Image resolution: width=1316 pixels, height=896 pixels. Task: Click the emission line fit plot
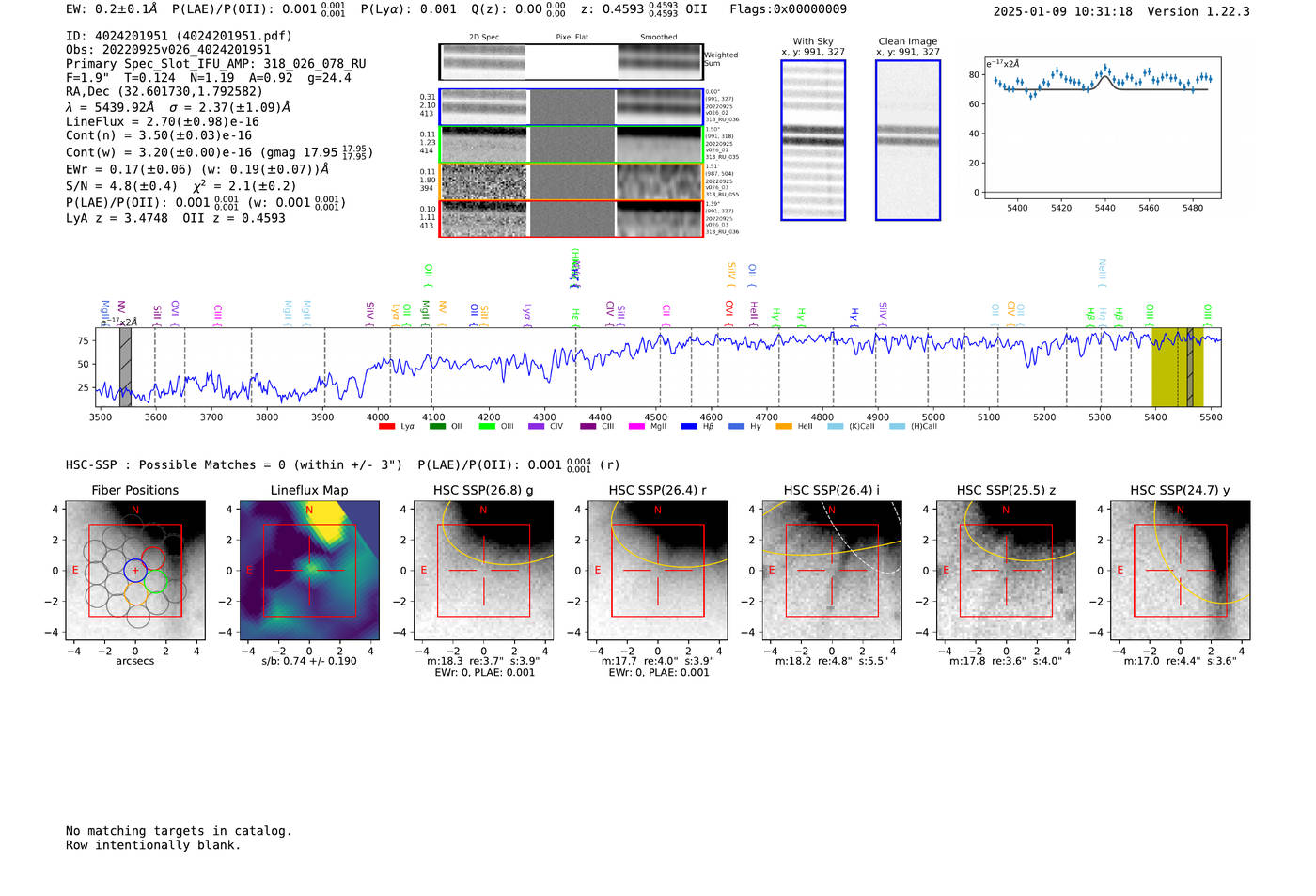(x=1102, y=128)
